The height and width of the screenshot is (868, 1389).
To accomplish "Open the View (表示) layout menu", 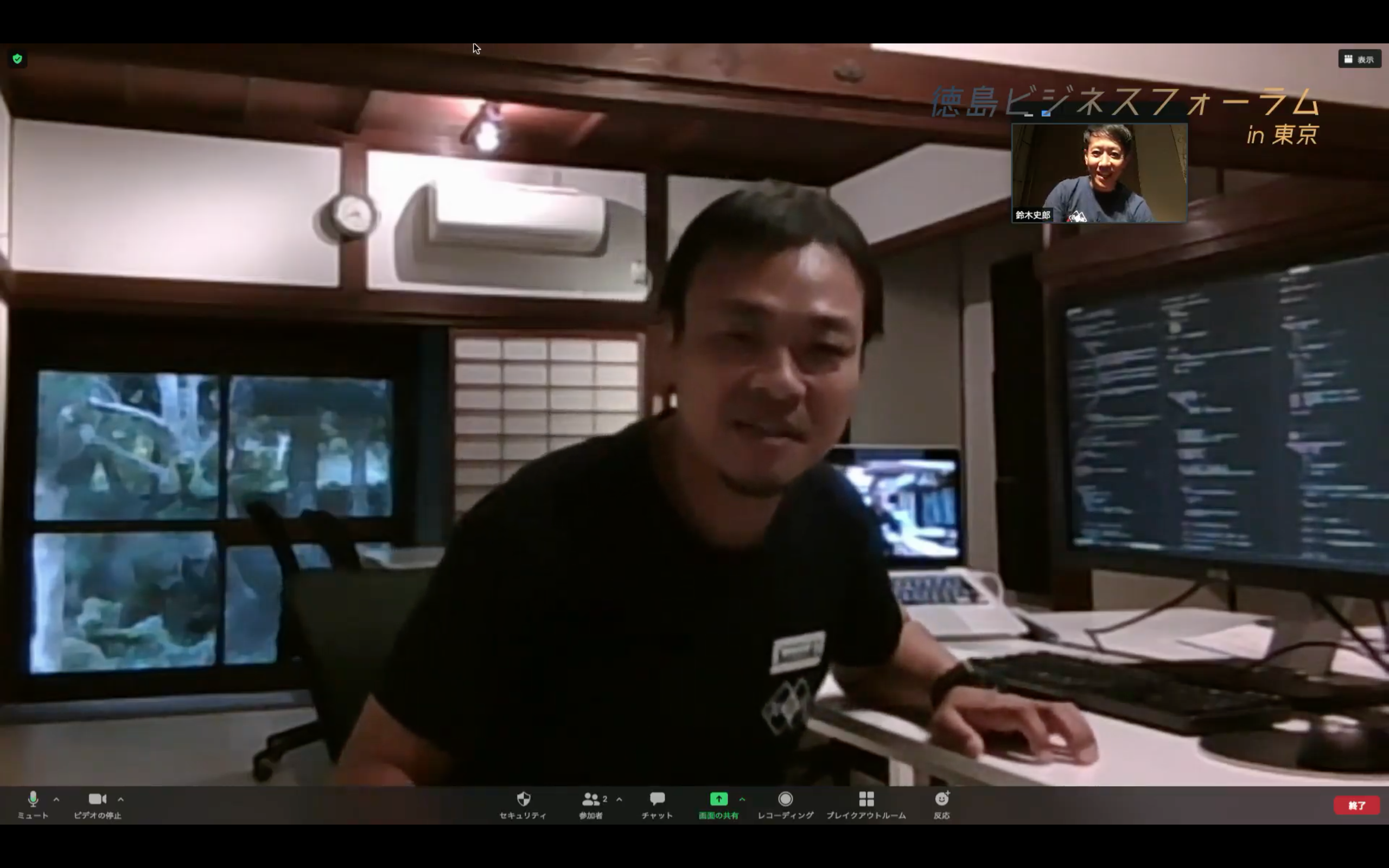I will (1360, 59).
